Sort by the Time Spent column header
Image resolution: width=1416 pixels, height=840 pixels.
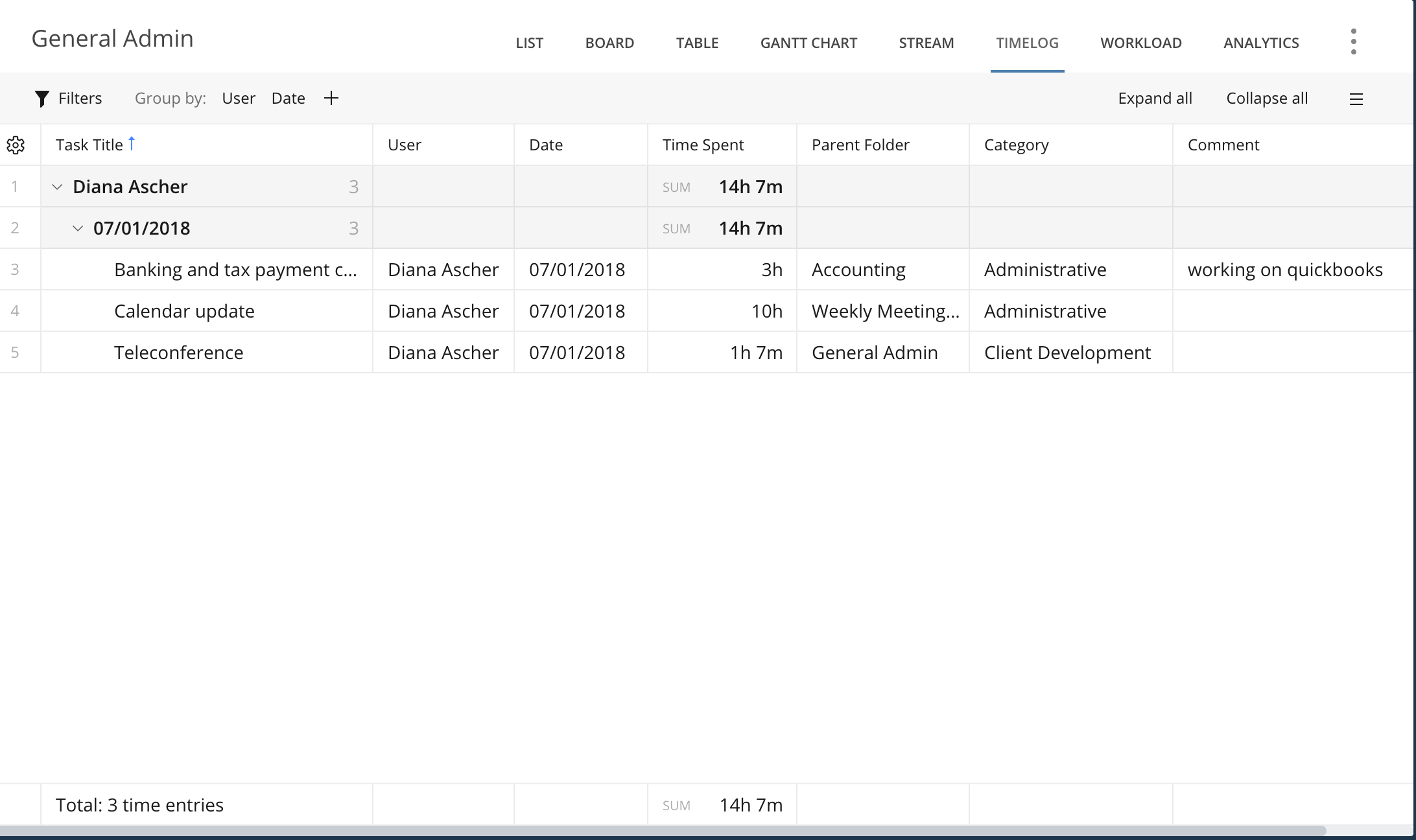coord(703,145)
